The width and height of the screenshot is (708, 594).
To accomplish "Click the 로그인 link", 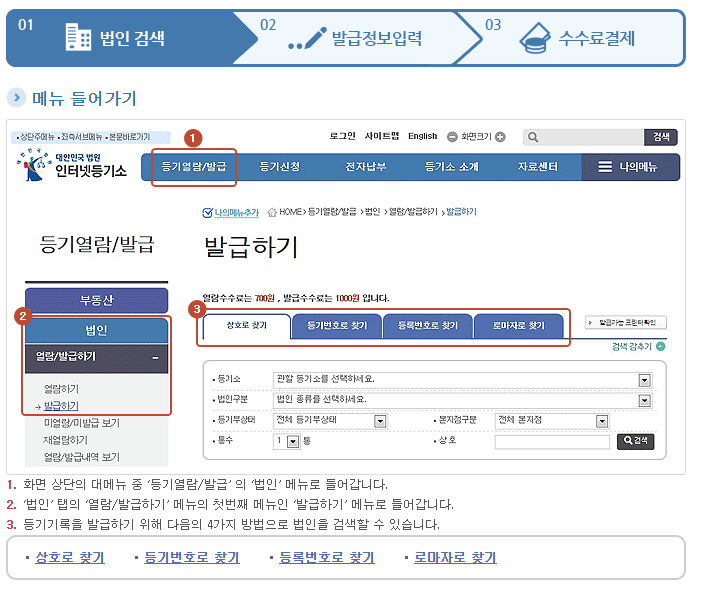I will (342, 136).
